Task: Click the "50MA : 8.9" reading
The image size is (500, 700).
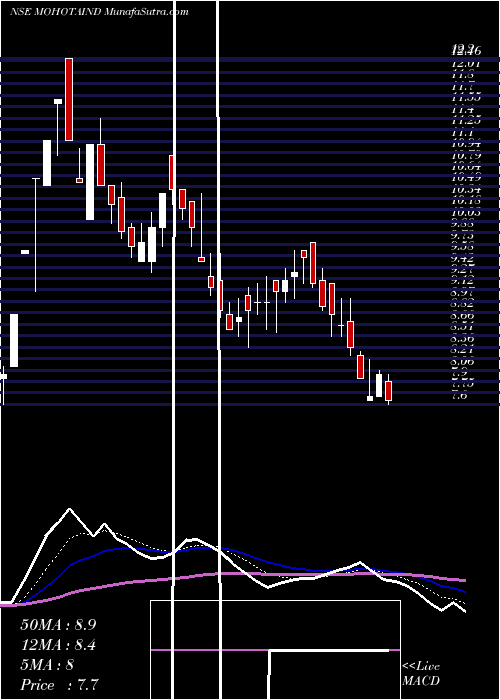Action: [58, 625]
